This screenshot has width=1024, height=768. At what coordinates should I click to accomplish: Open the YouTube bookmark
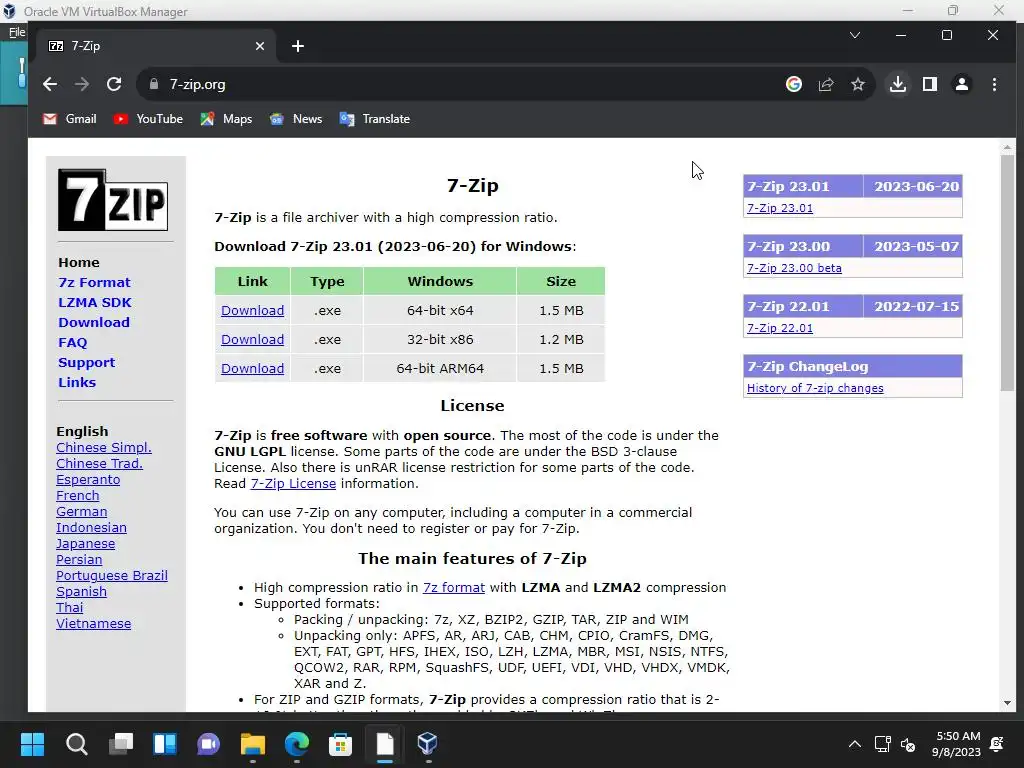tap(148, 119)
